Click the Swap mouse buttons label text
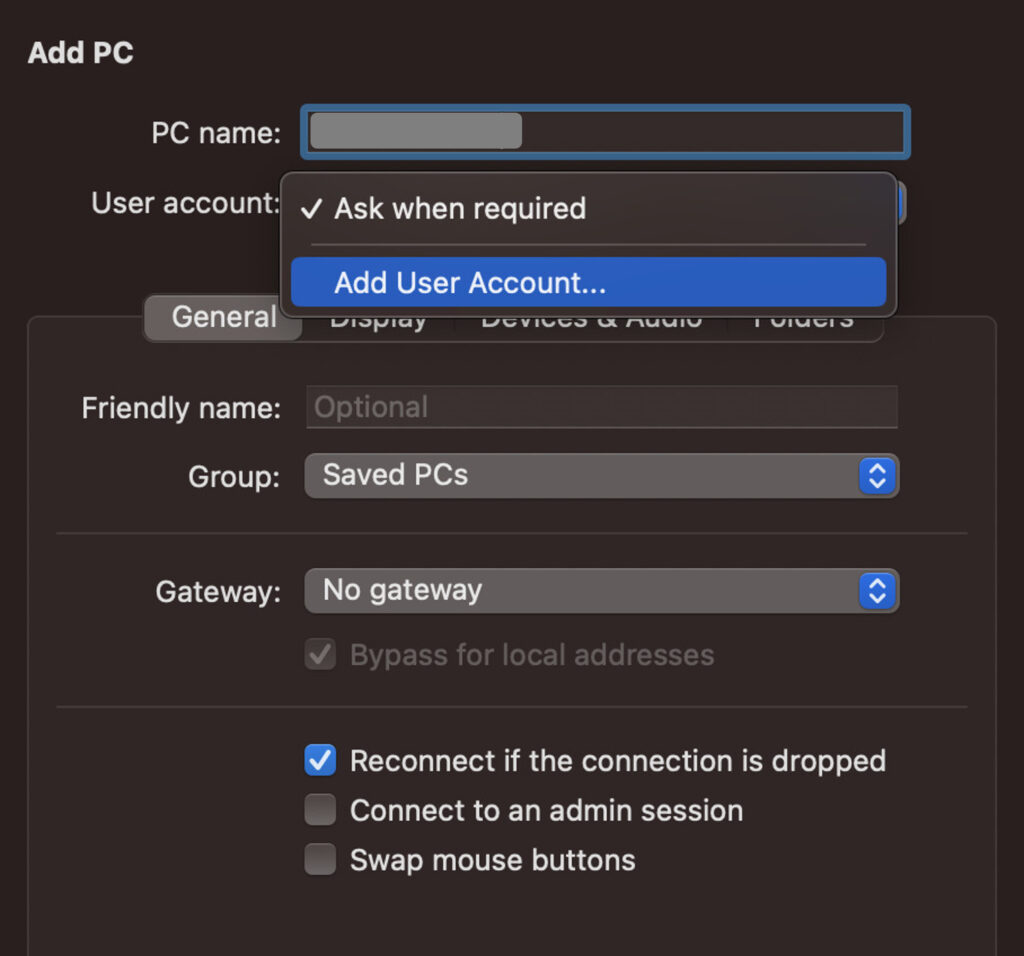Screen dimensions: 1024x956 492,860
